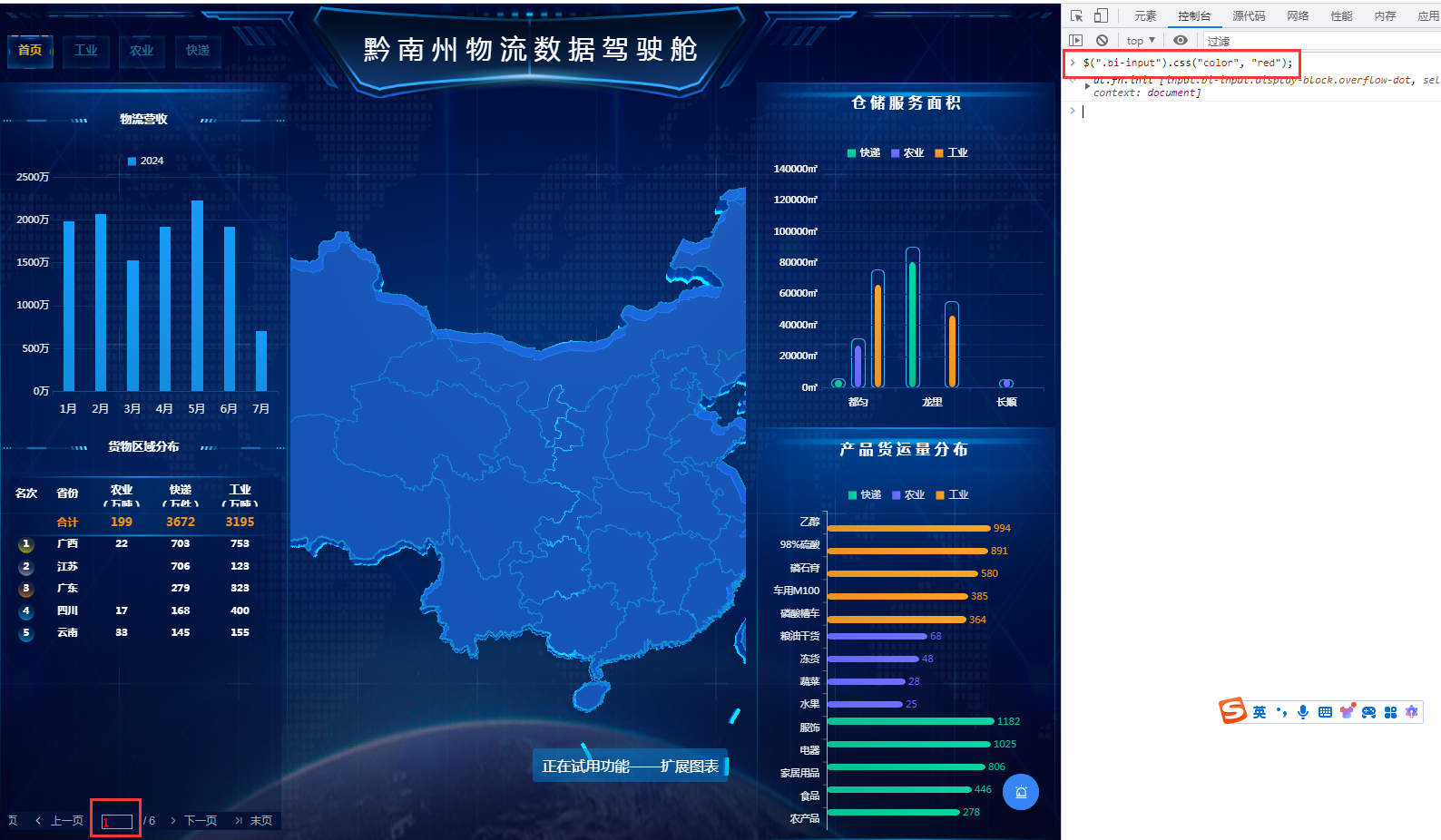Show console sidebar icon

[x=1076, y=40]
